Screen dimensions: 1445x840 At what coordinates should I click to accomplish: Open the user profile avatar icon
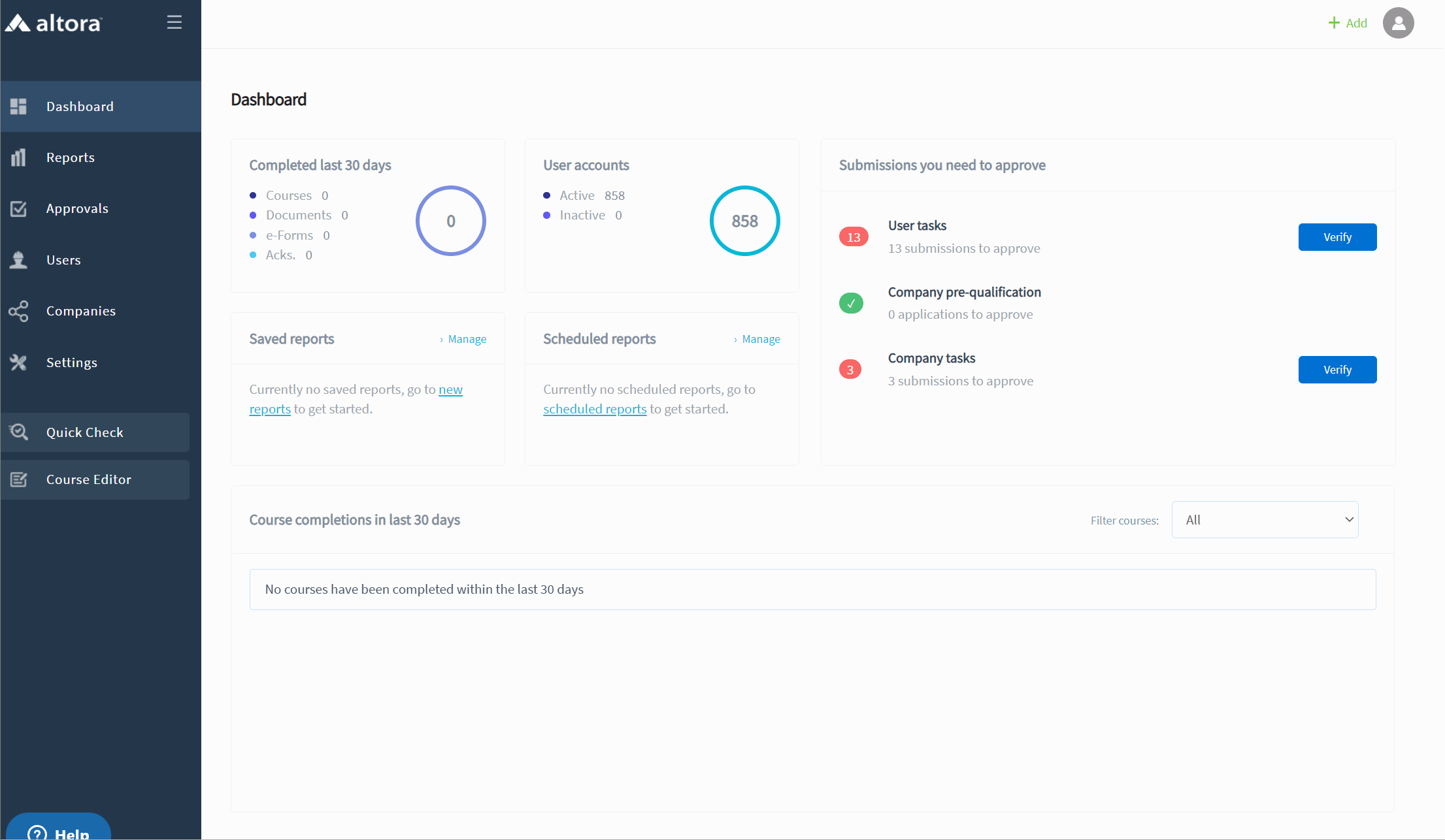1398,23
